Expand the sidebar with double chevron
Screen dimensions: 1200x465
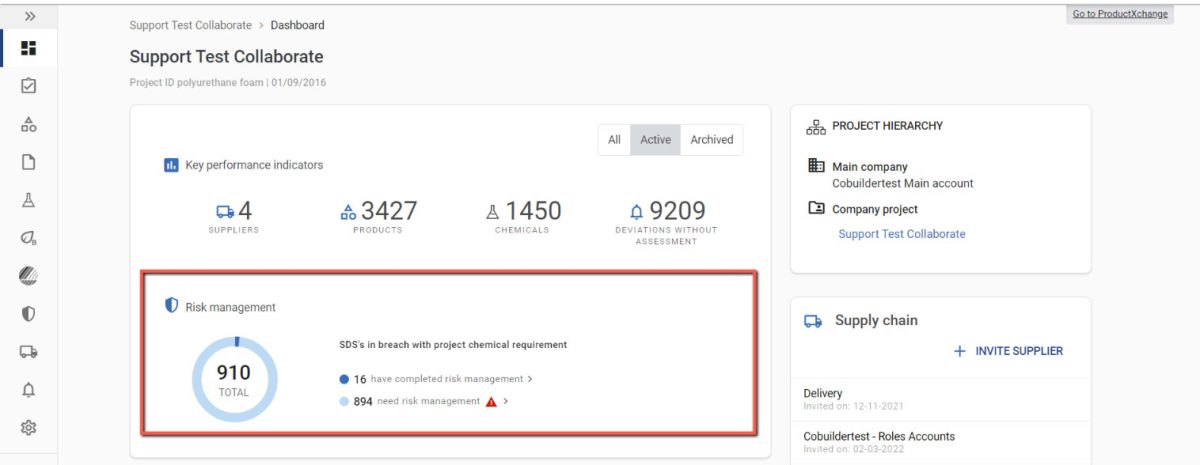tap(29, 16)
